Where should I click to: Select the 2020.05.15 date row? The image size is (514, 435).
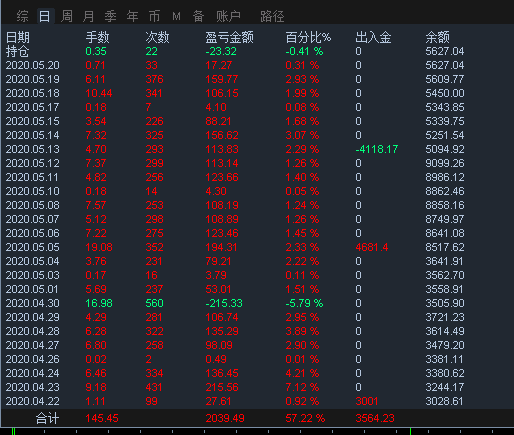coord(33,121)
